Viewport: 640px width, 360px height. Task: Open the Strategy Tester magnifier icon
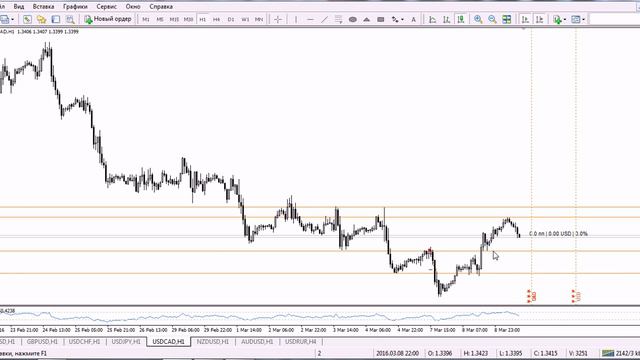tap(70, 19)
